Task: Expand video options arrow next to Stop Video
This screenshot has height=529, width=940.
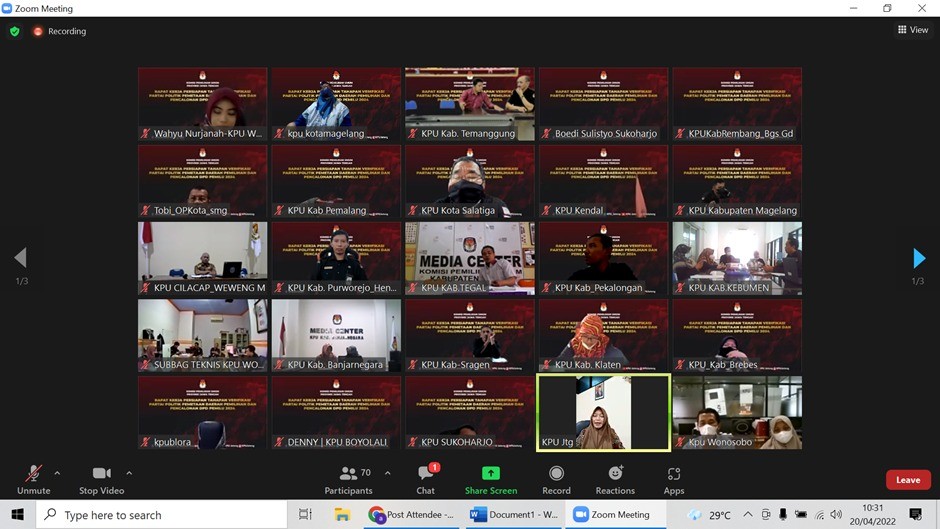Action: click(x=129, y=473)
